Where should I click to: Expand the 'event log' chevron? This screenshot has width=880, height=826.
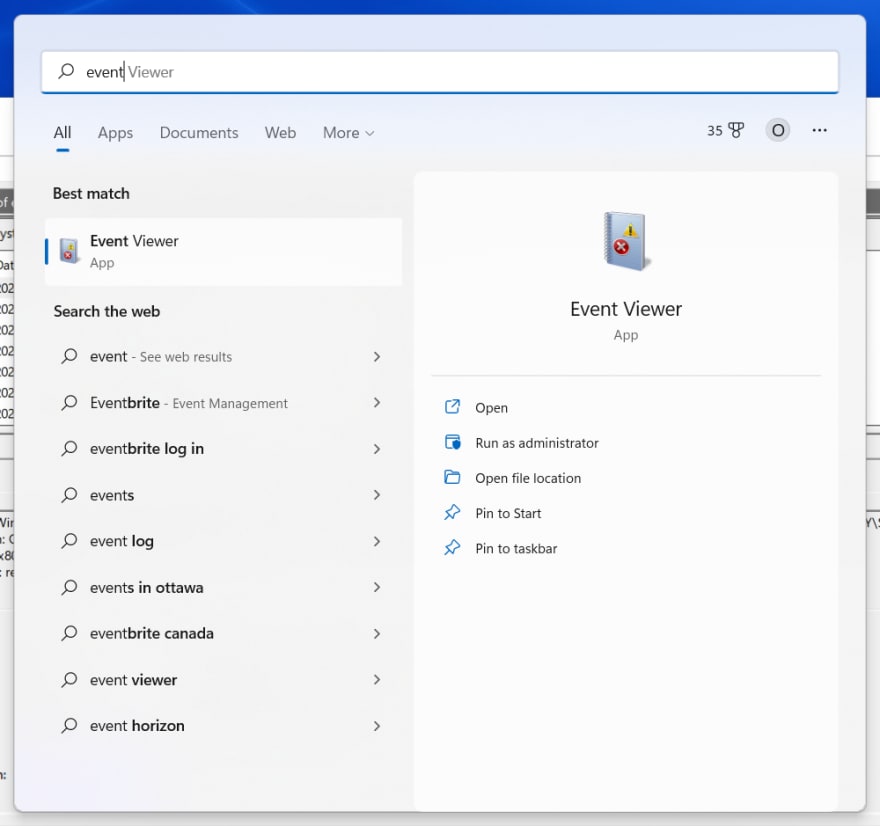click(x=377, y=541)
